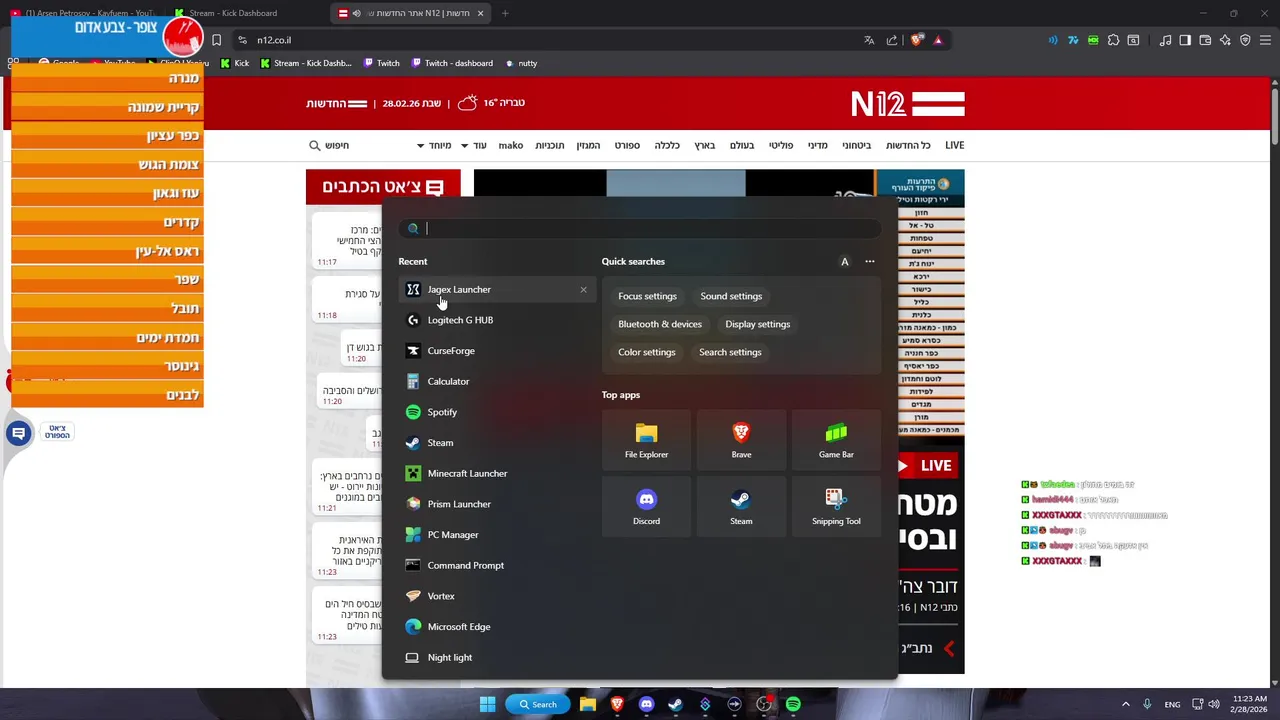Bookmark this page in Brave
The image size is (1280, 720).
point(216,40)
